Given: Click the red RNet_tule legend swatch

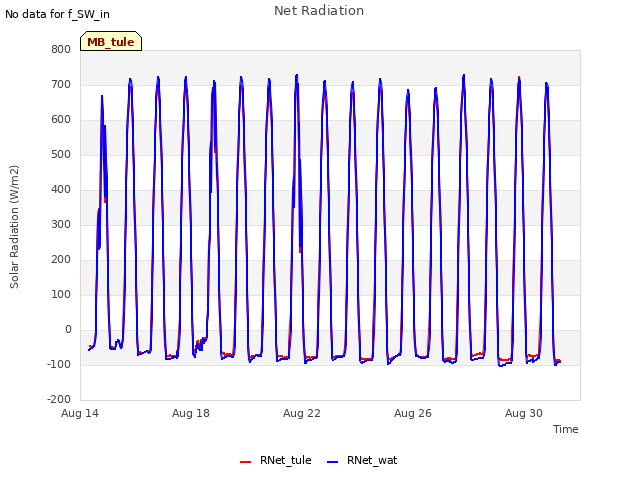Looking at the screenshot, I should (245, 462).
